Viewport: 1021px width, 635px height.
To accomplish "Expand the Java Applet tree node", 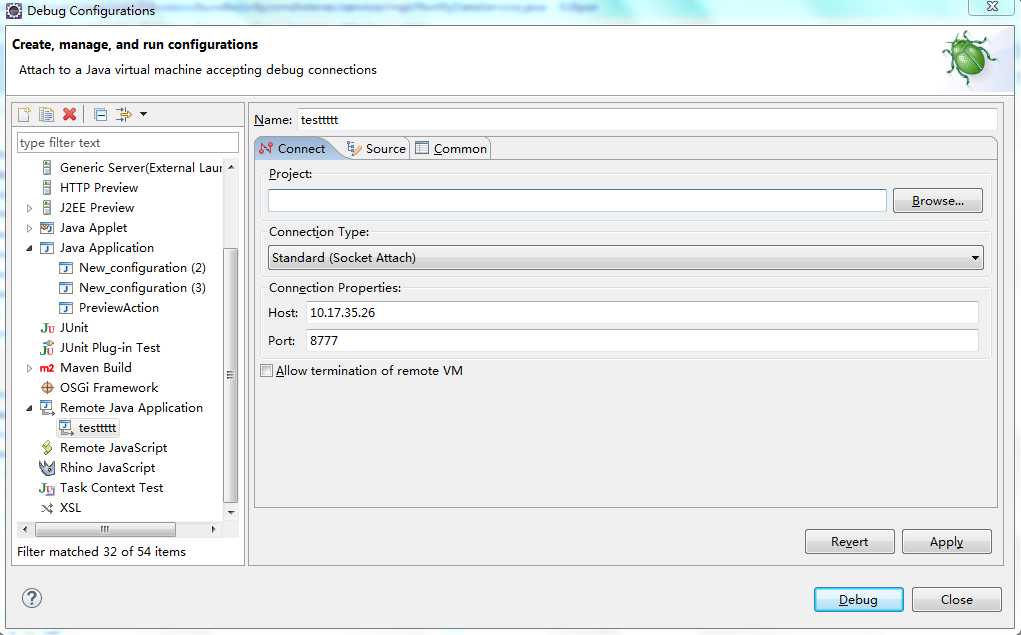I will 29,229.
